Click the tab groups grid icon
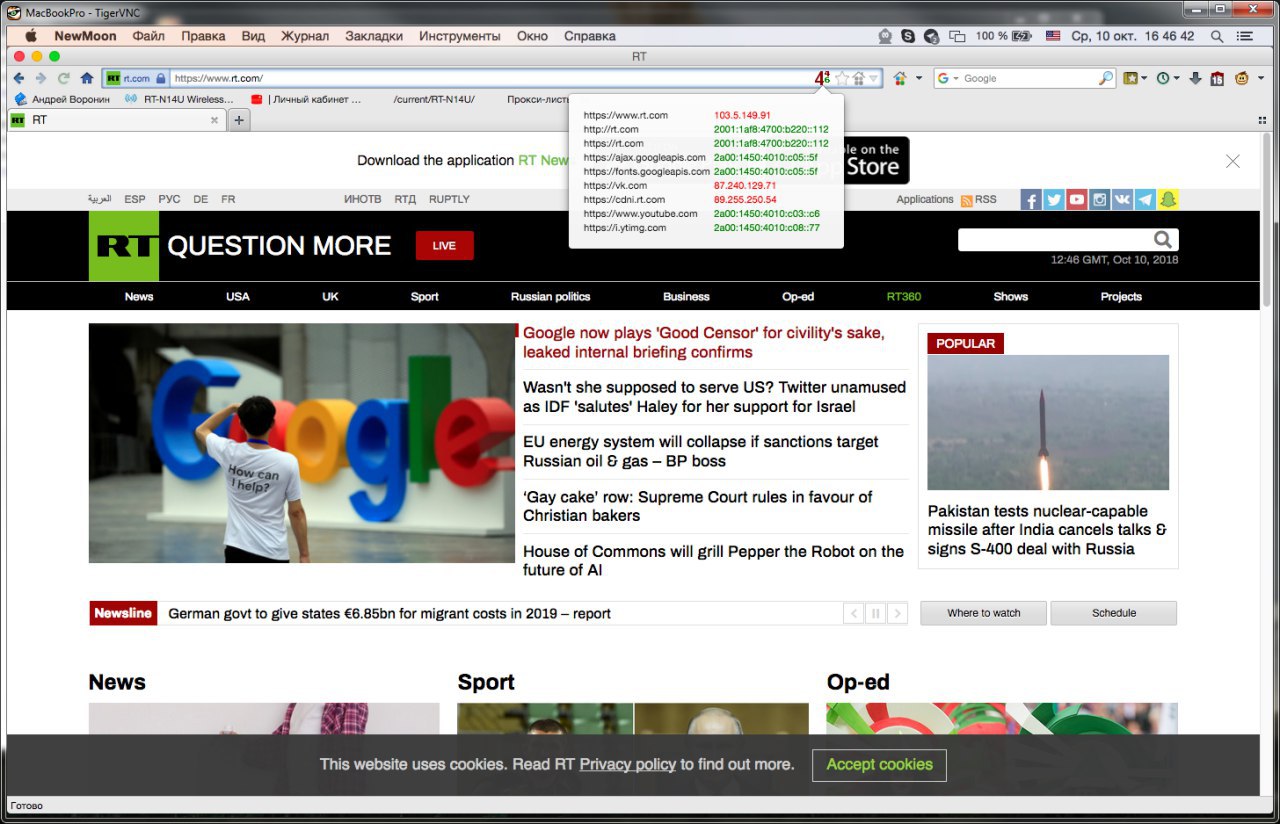 point(1262,120)
